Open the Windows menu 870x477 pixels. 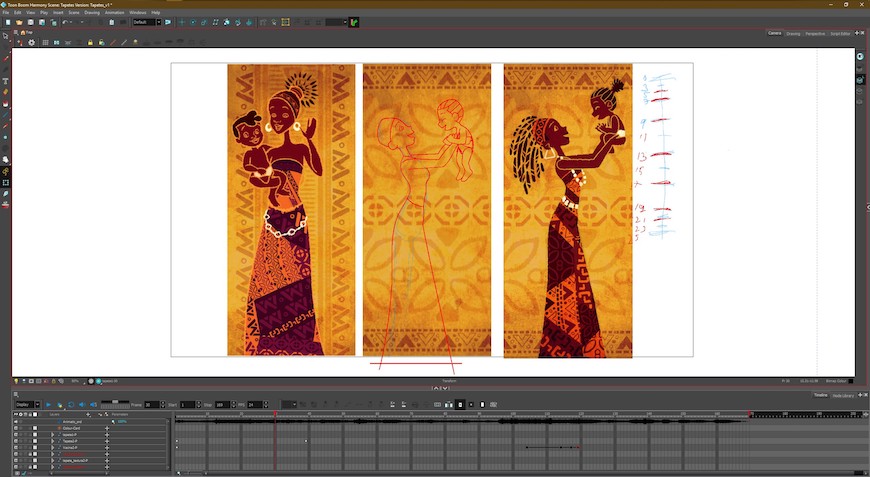(138, 12)
